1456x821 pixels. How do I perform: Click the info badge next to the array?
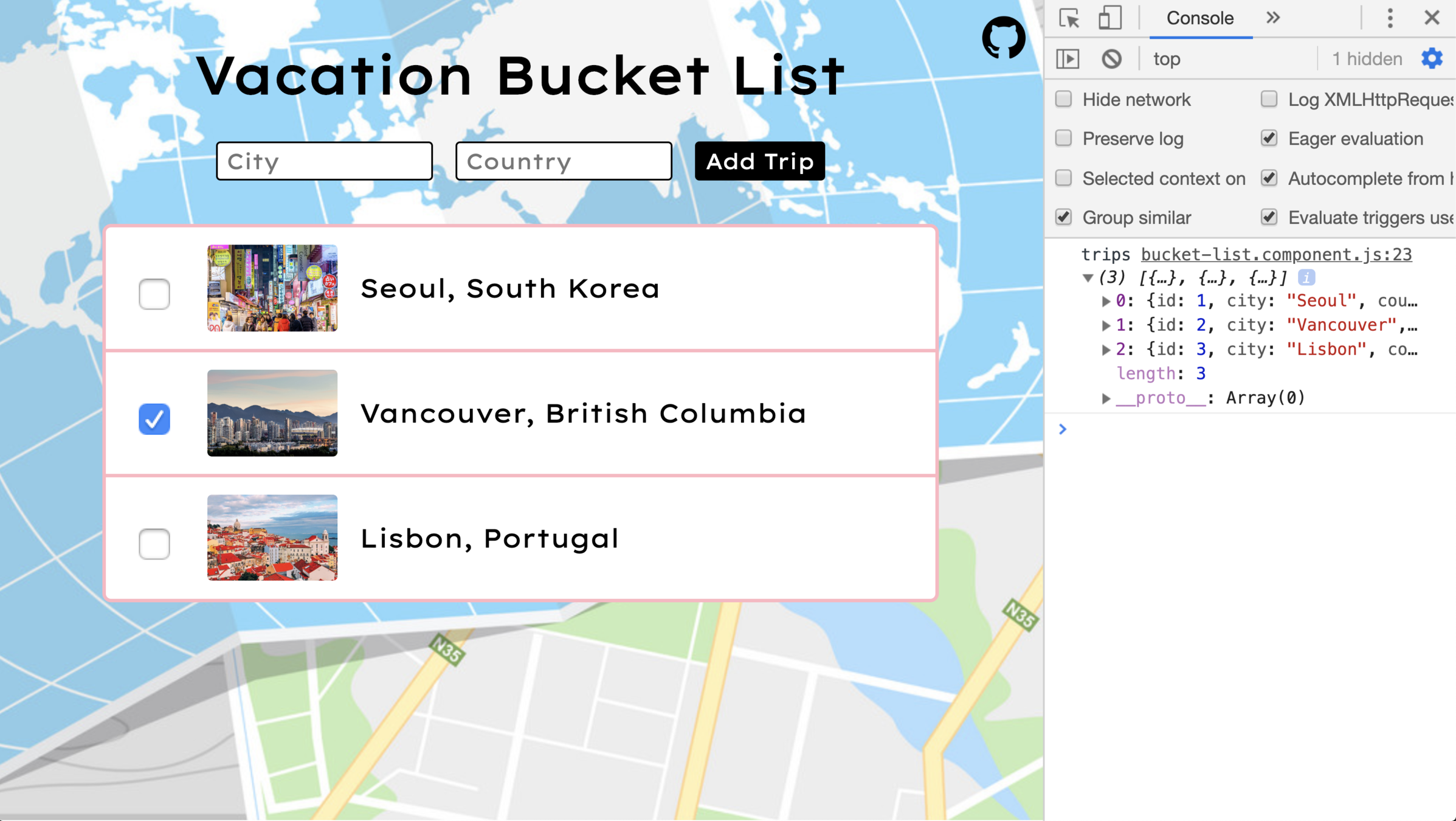[1306, 278]
